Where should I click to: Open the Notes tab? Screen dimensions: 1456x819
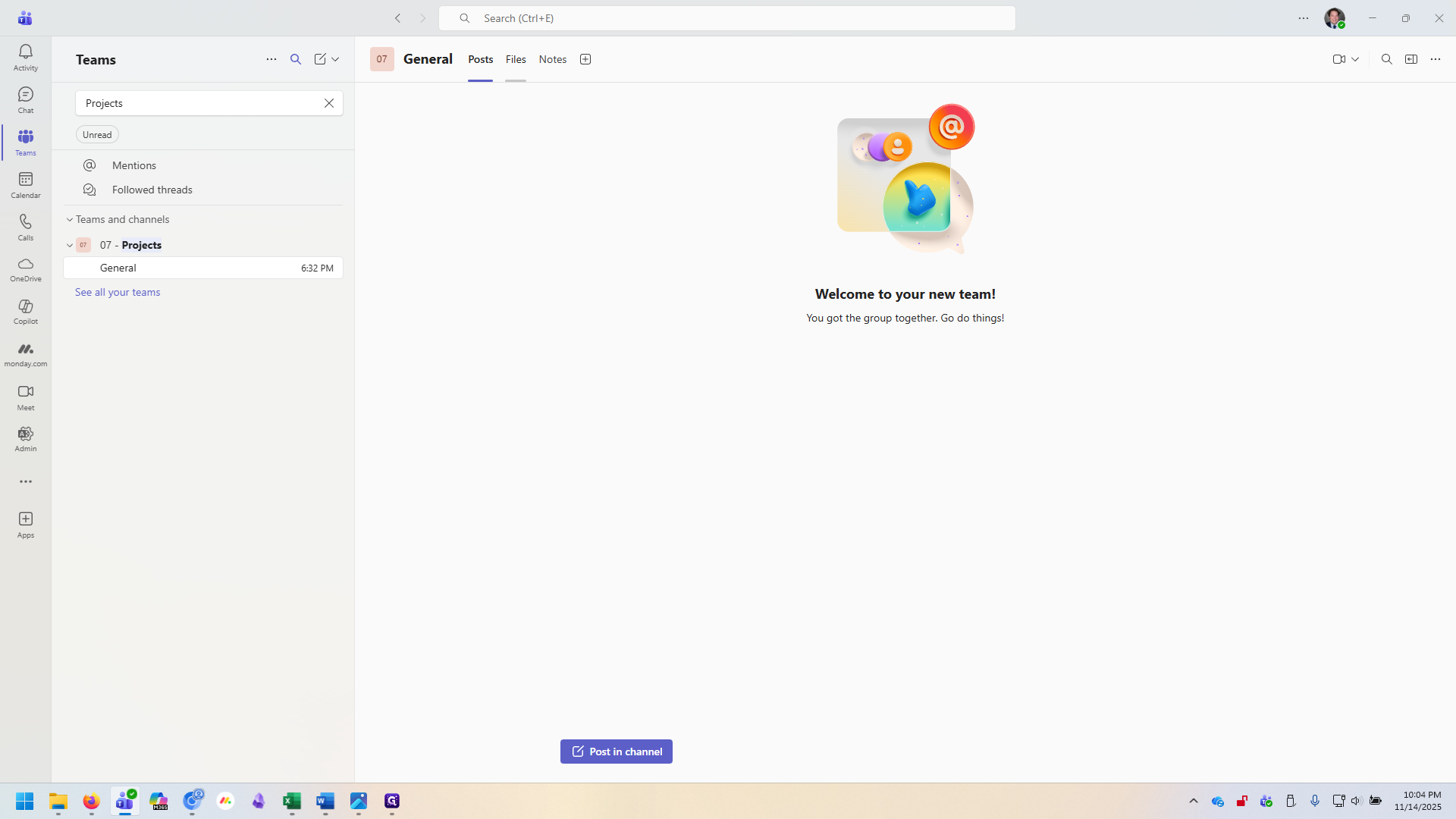(552, 58)
